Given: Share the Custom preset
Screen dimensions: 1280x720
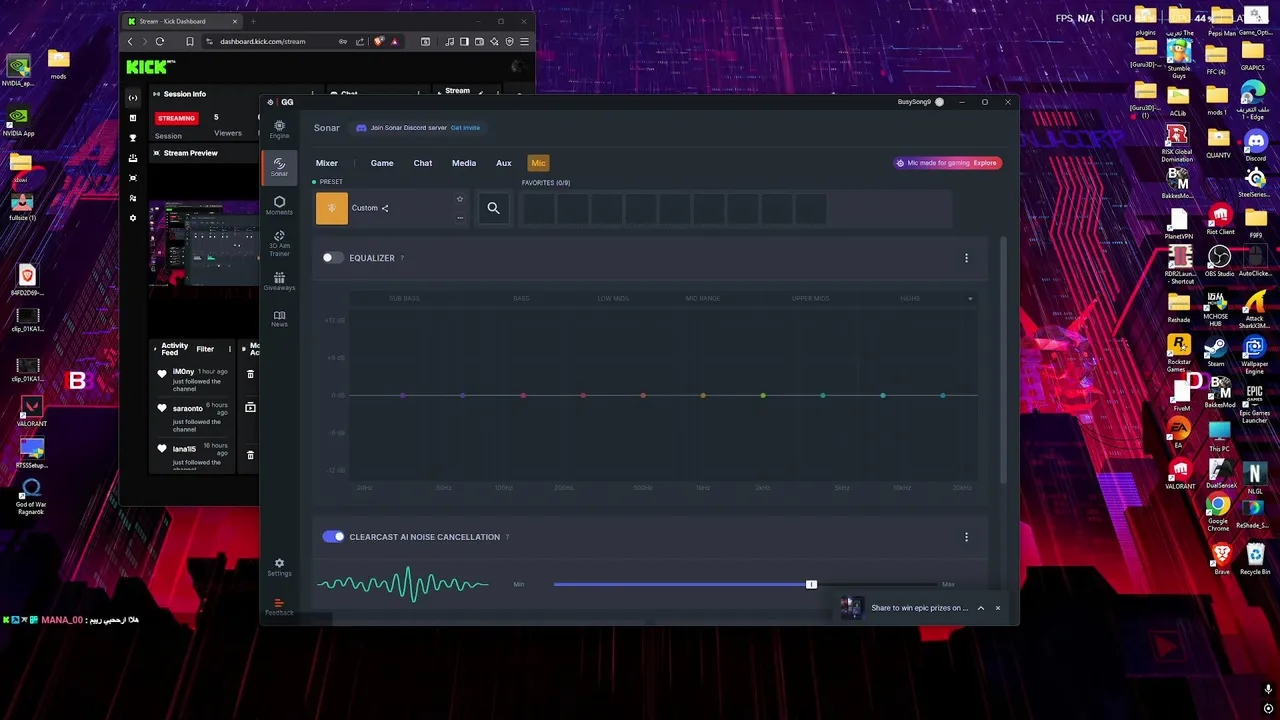Looking at the screenshot, I should pos(385,208).
